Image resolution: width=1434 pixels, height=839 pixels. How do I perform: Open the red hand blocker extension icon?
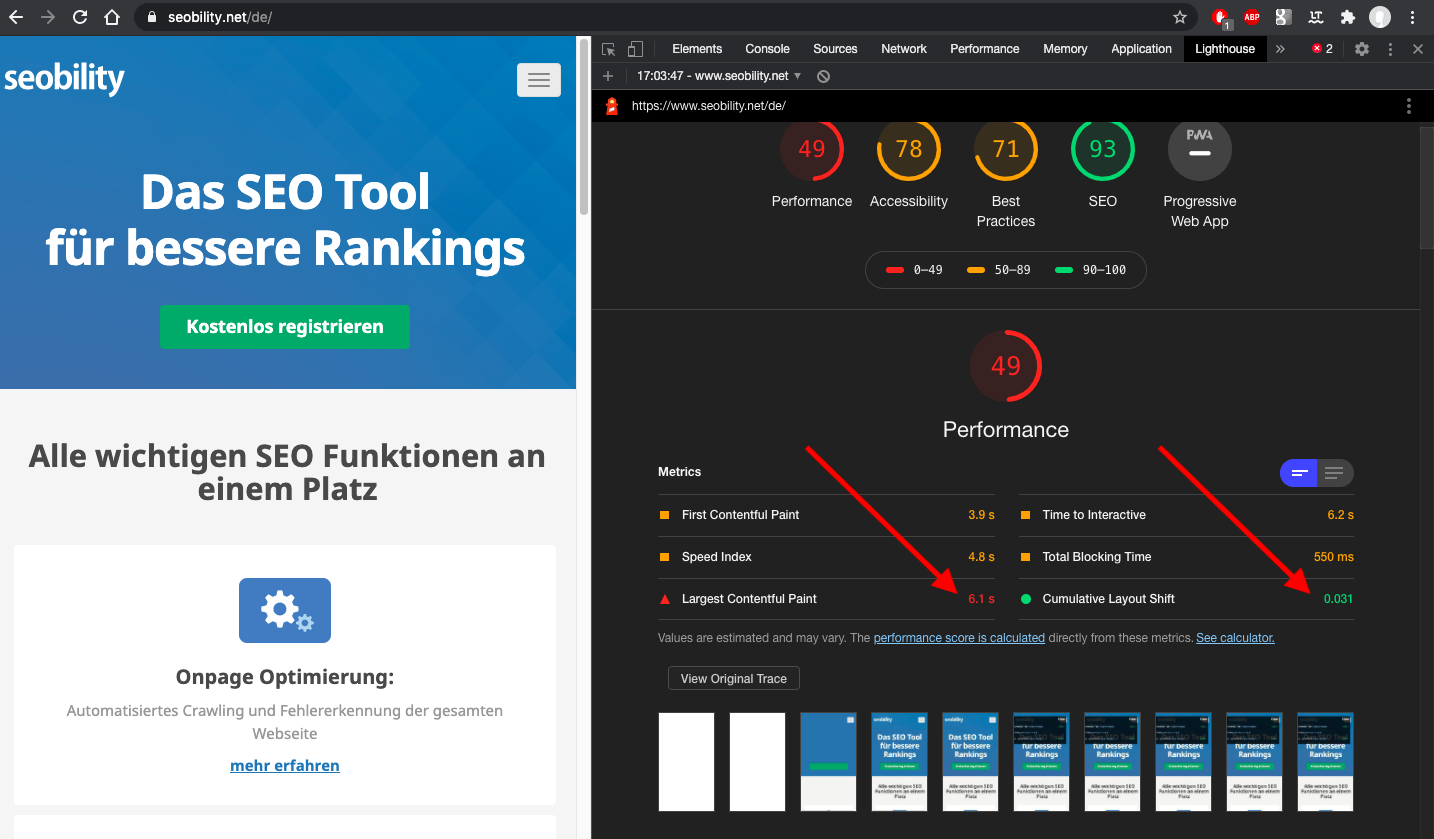click(x=1221, y=17)
